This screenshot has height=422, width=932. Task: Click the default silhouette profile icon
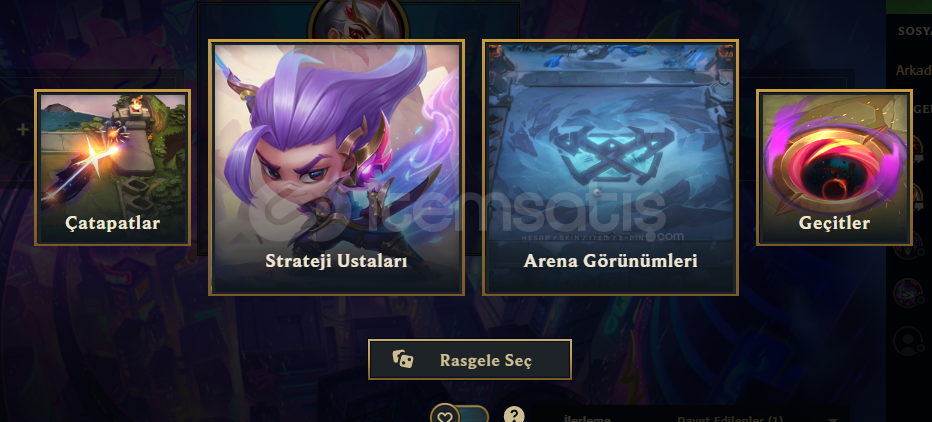pos(908,341)
